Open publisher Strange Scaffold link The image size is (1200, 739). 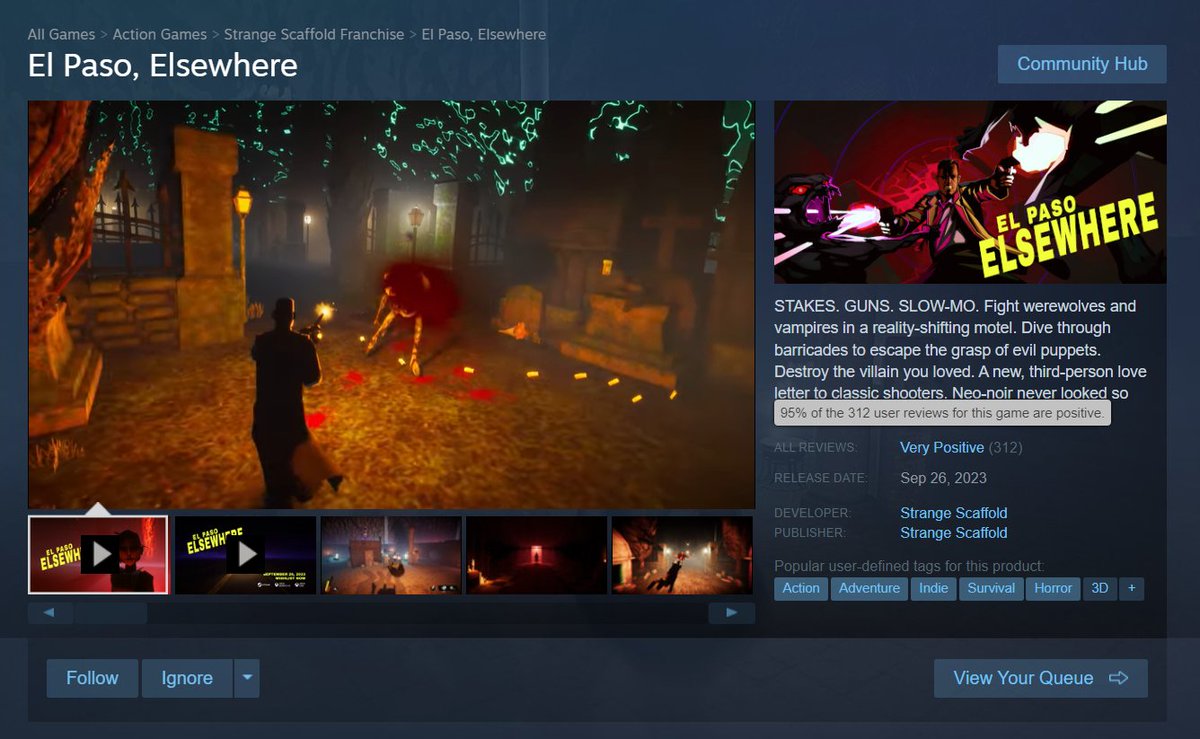(954, 533)
